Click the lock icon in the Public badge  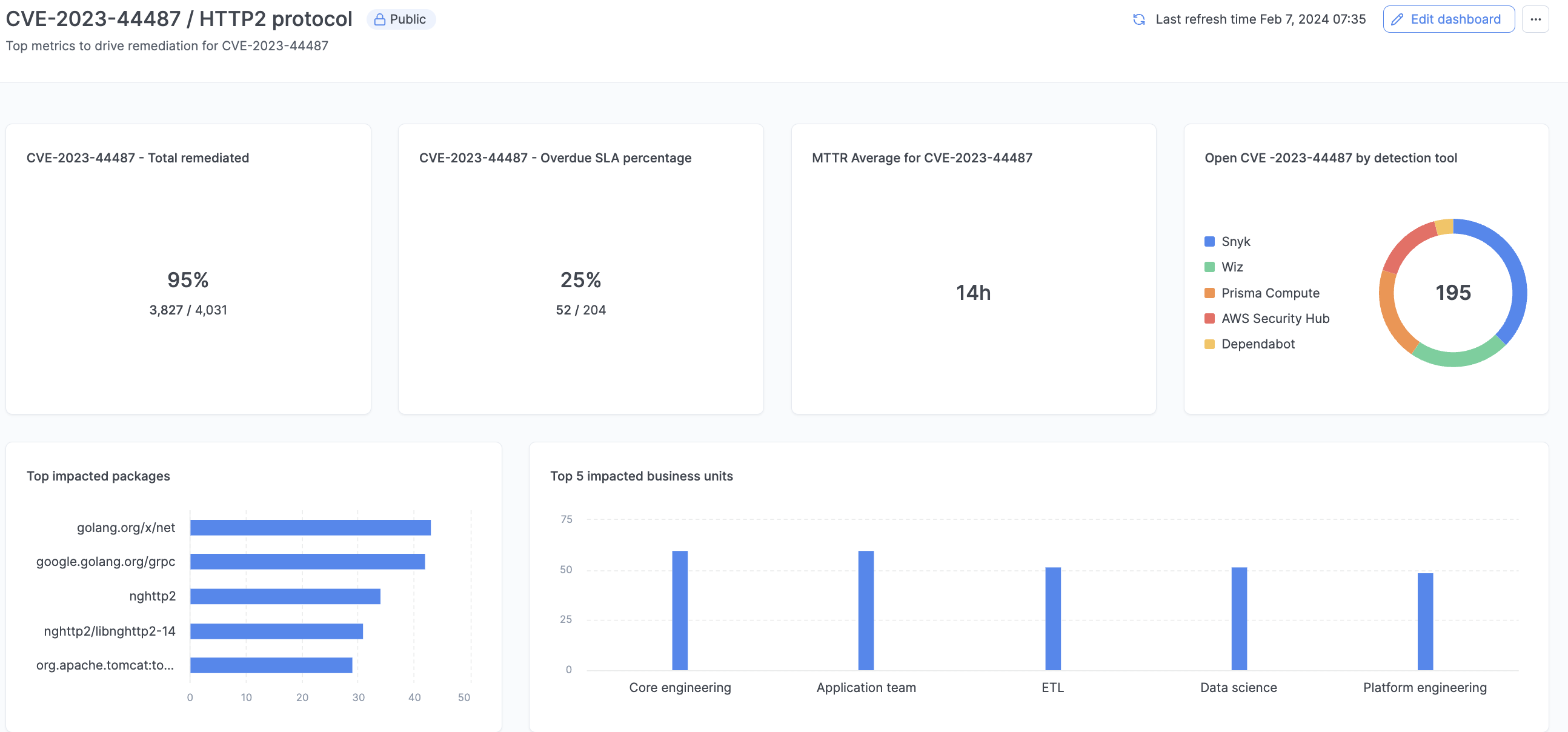[x=379, y=19]
